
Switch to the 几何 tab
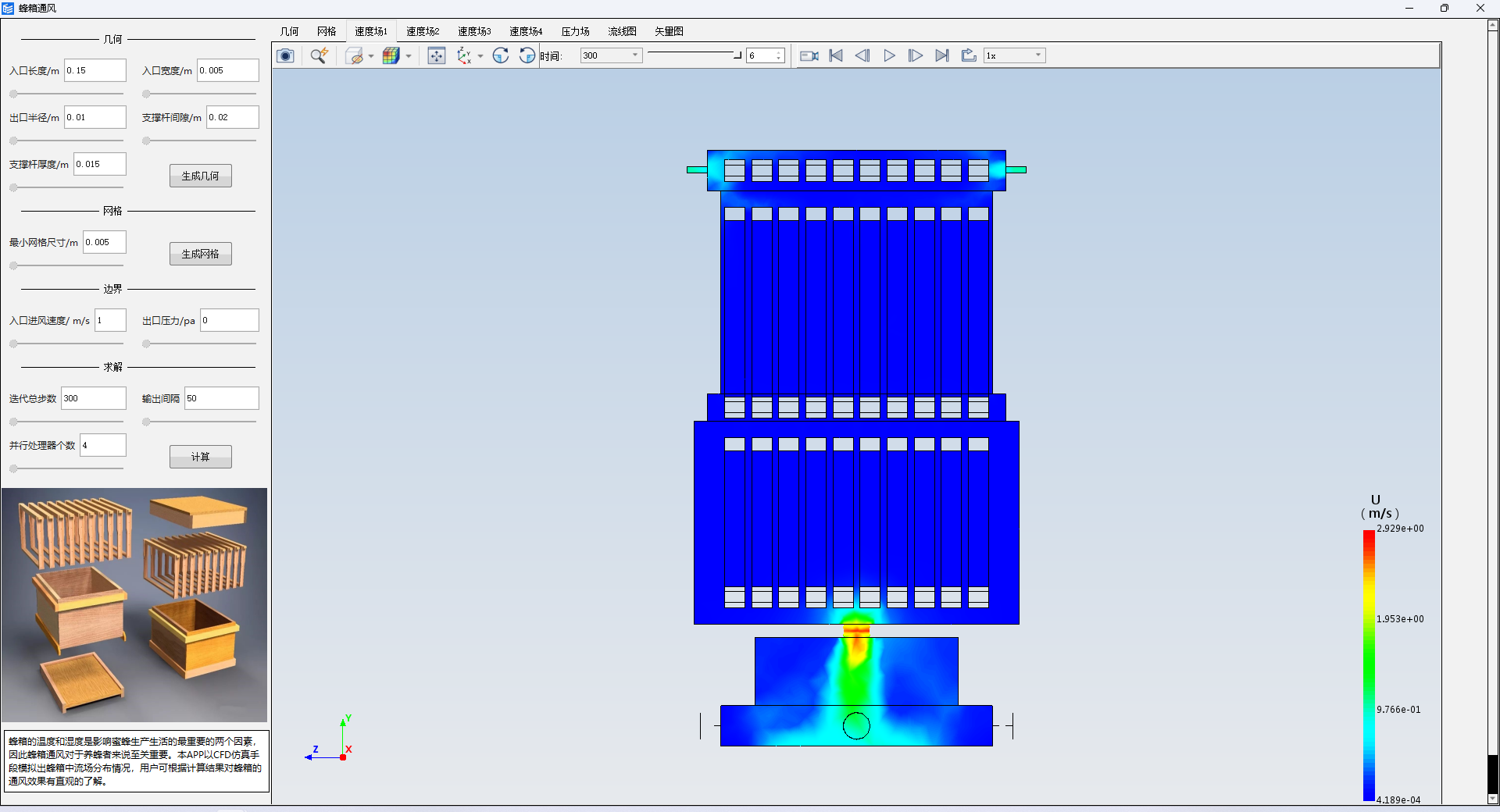pyautogui.click(x=289, y=31)
